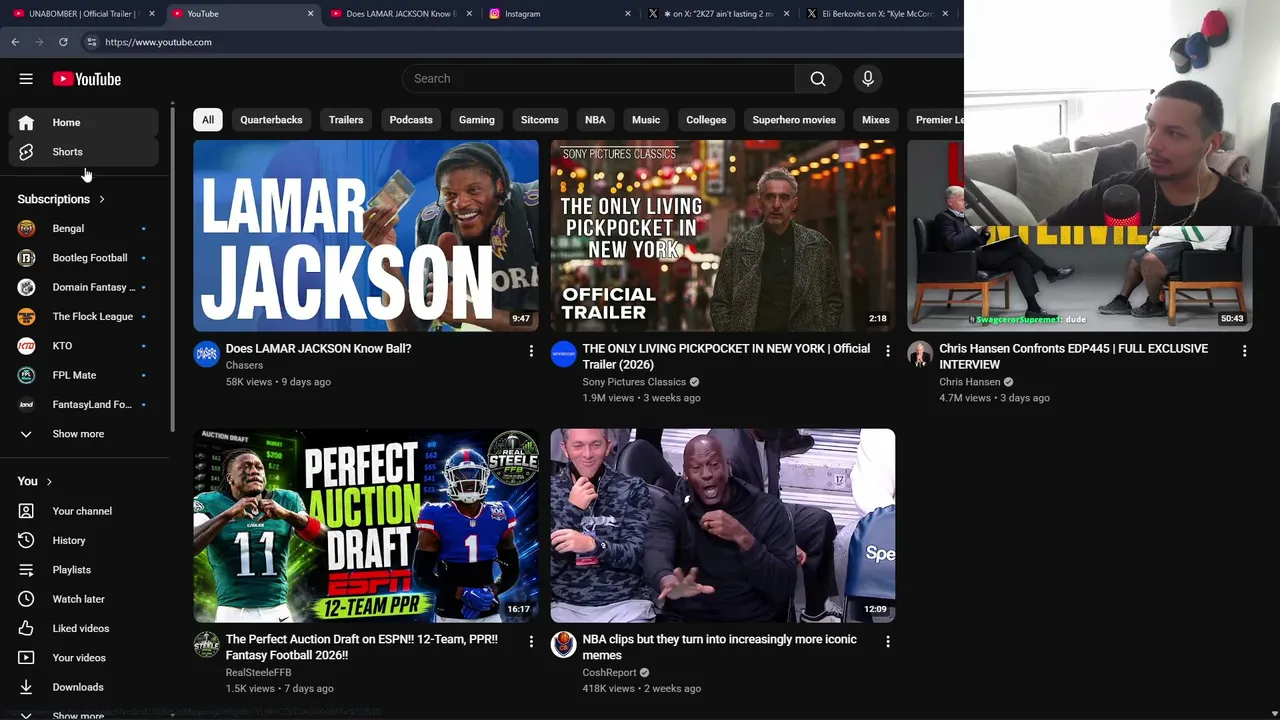The image size is (1280, 720).
Task: Open Bootleg Football subscription in sidebar
Action: pos(84,258)
